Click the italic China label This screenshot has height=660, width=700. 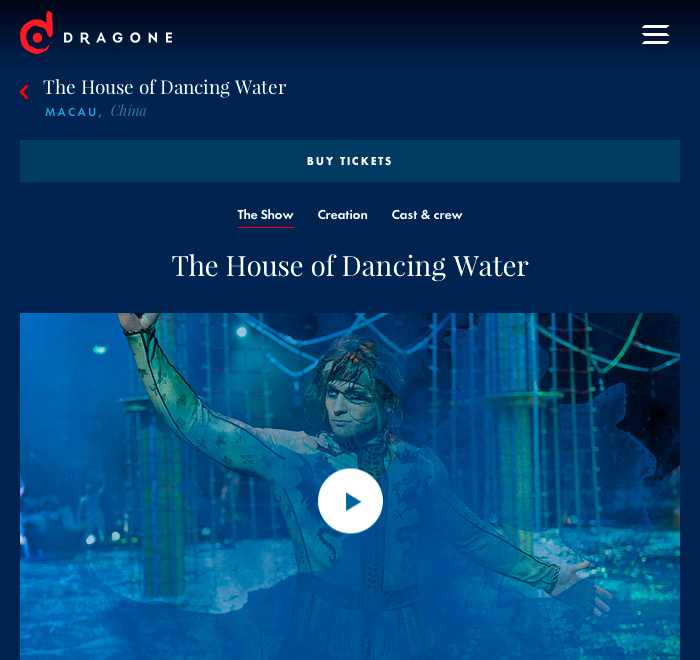[129, 111]
